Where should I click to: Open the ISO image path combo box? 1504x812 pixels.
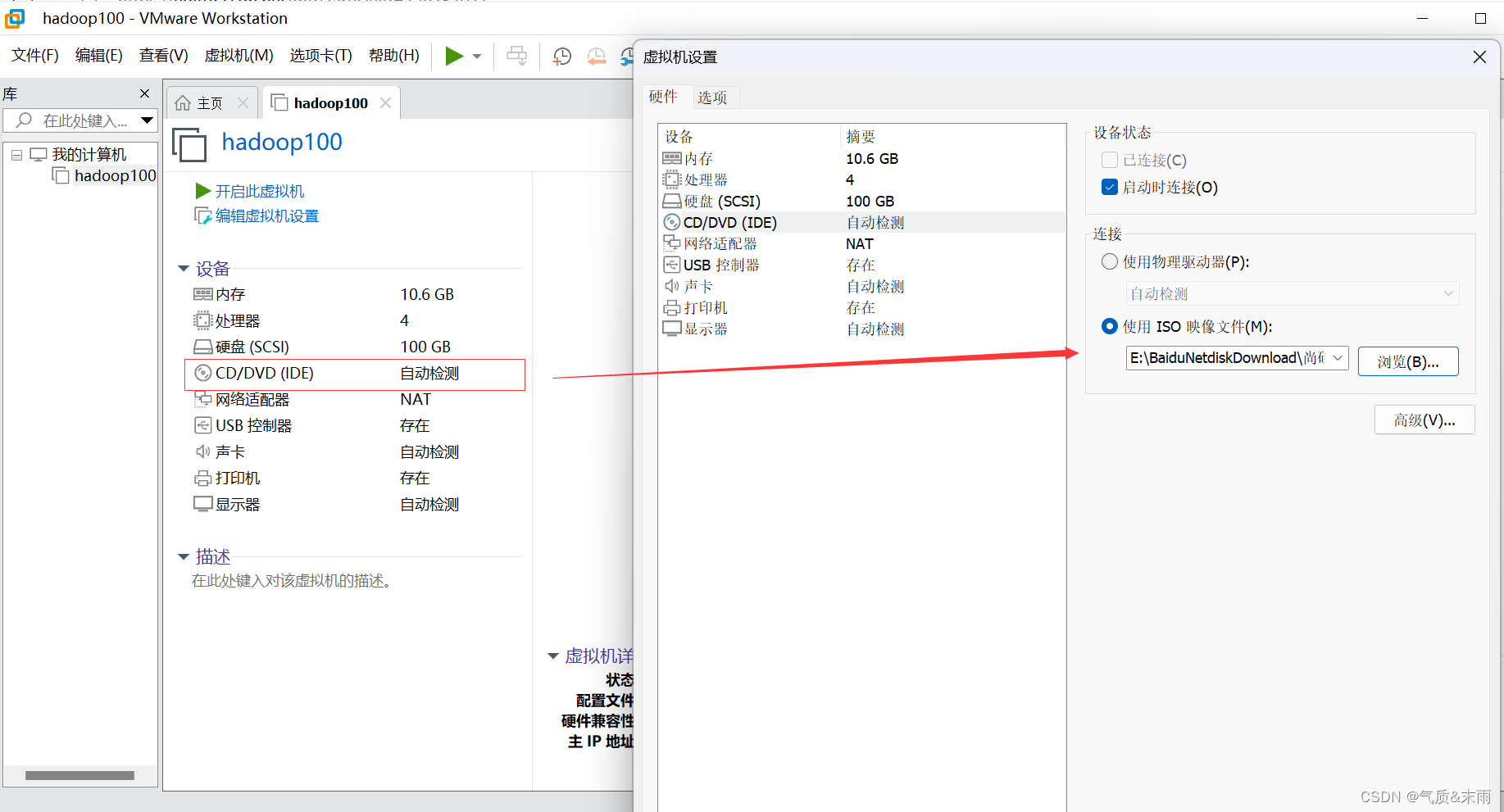pyautogui.click(x=1237, y=358)
